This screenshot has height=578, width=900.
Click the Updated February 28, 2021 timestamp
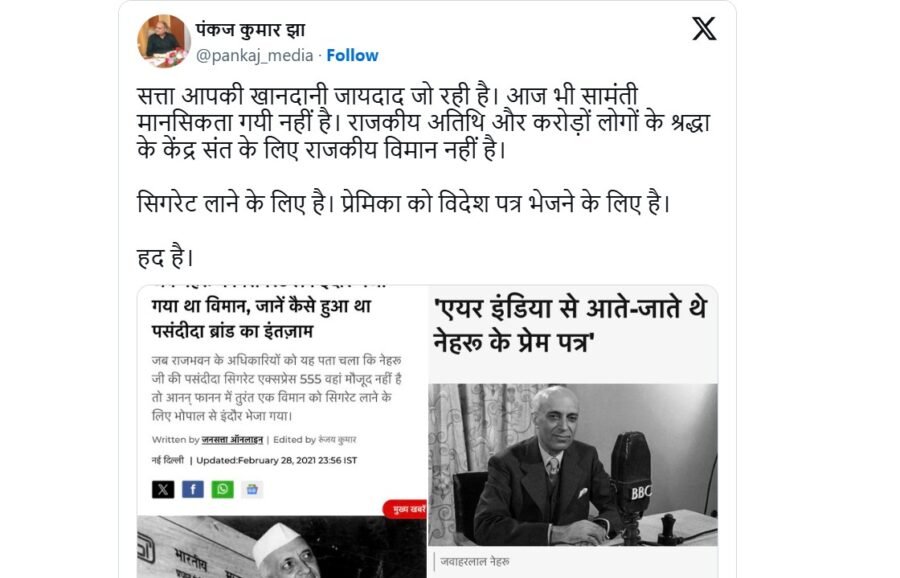[x=277, y=460]
